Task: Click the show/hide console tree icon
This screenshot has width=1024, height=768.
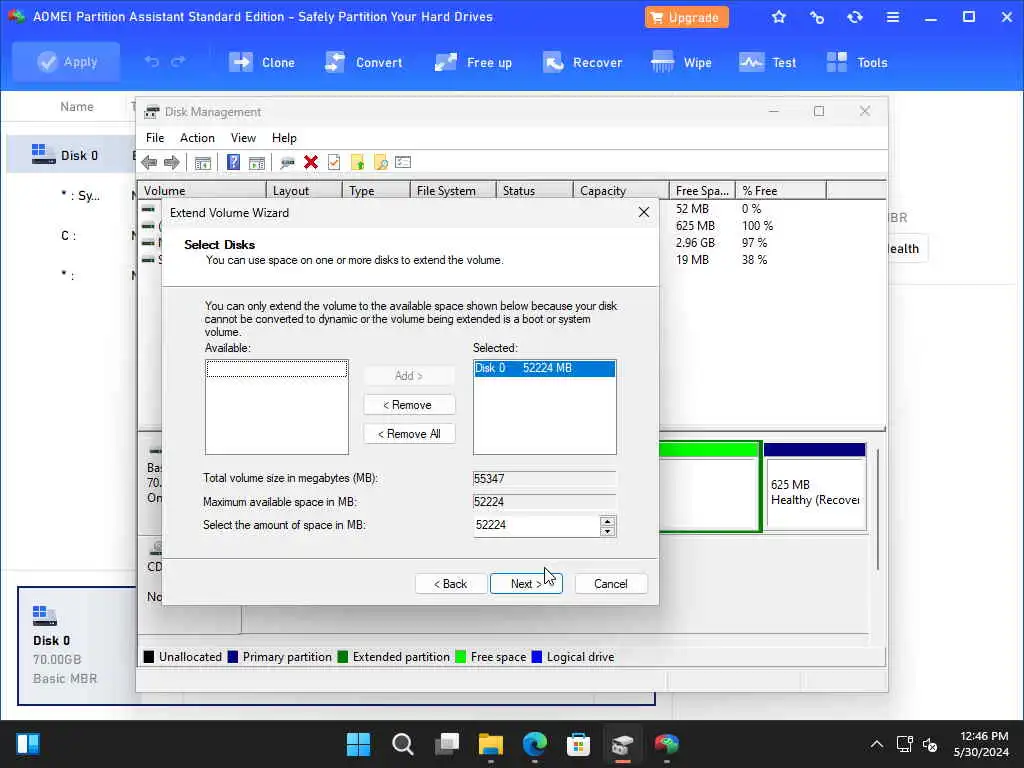Action: pos(202,163)
